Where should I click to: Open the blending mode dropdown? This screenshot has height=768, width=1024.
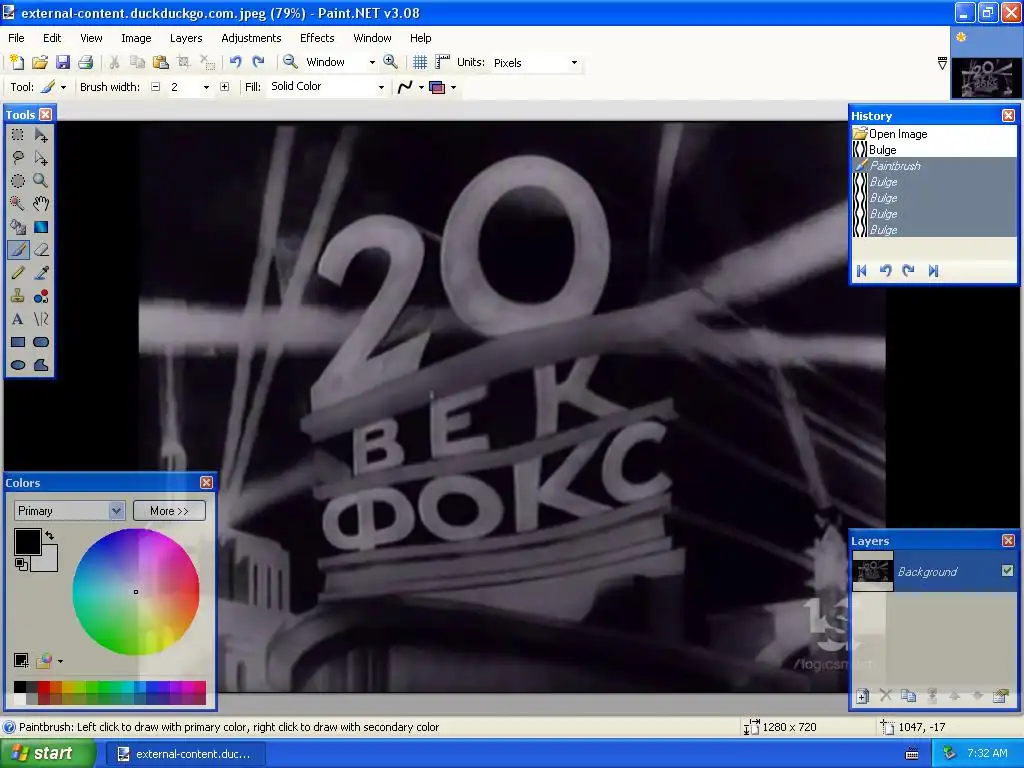click(453, 87)
